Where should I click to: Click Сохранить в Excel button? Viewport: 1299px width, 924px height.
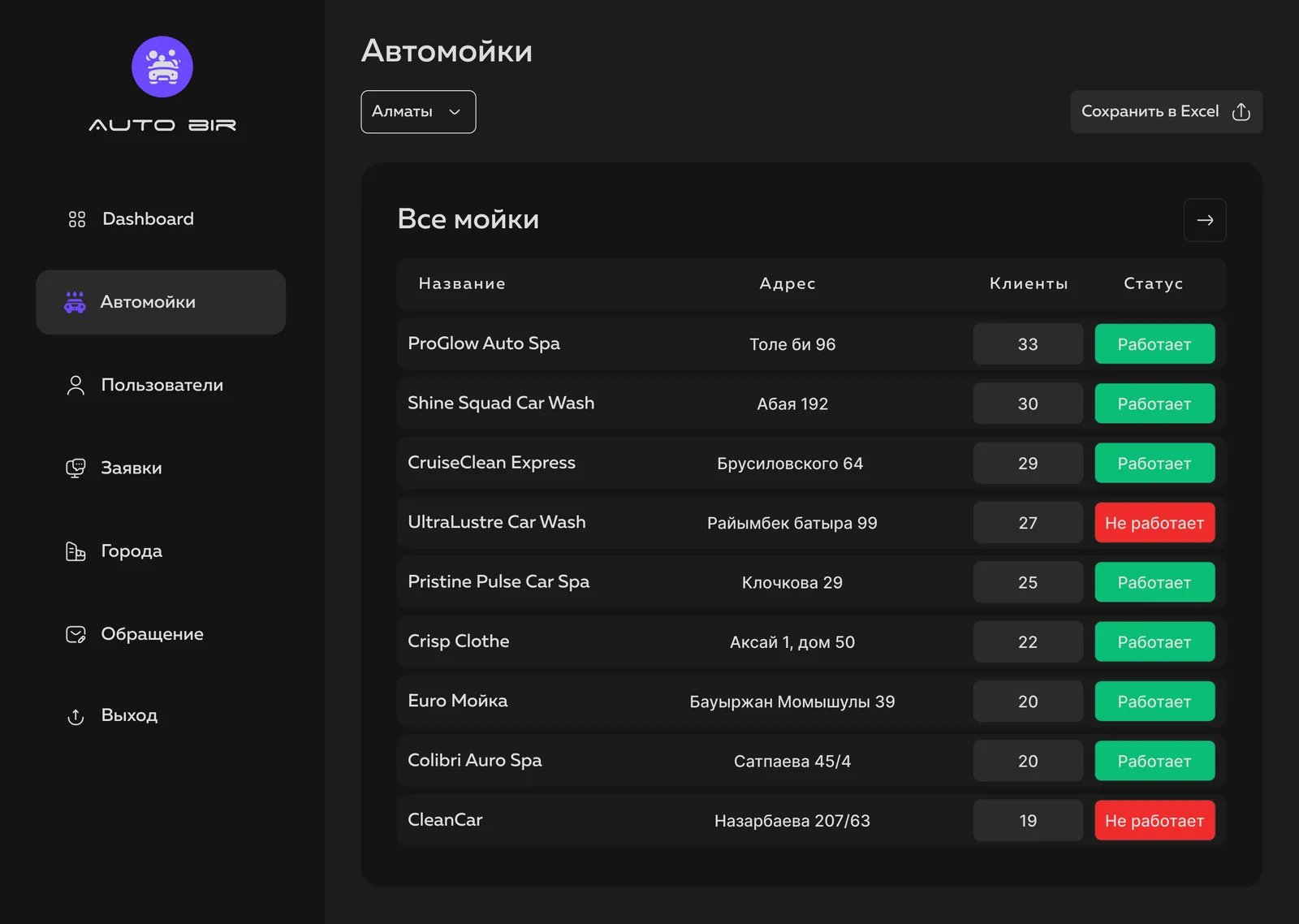point(1166,111)
